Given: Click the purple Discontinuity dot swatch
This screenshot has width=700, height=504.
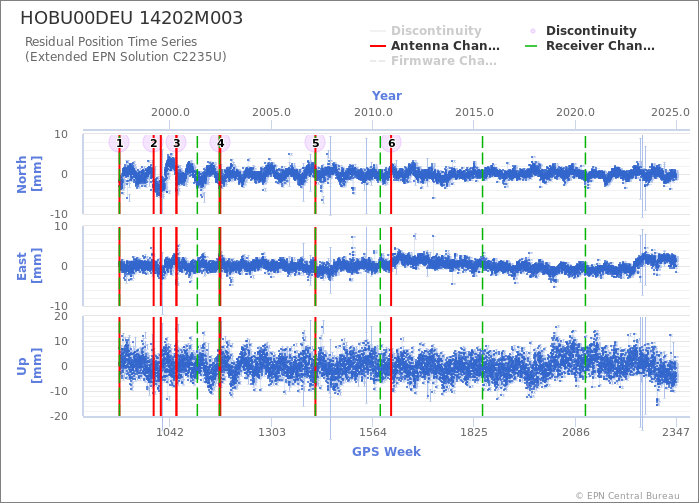Looking at the screenshot, I should pos(533,31).
